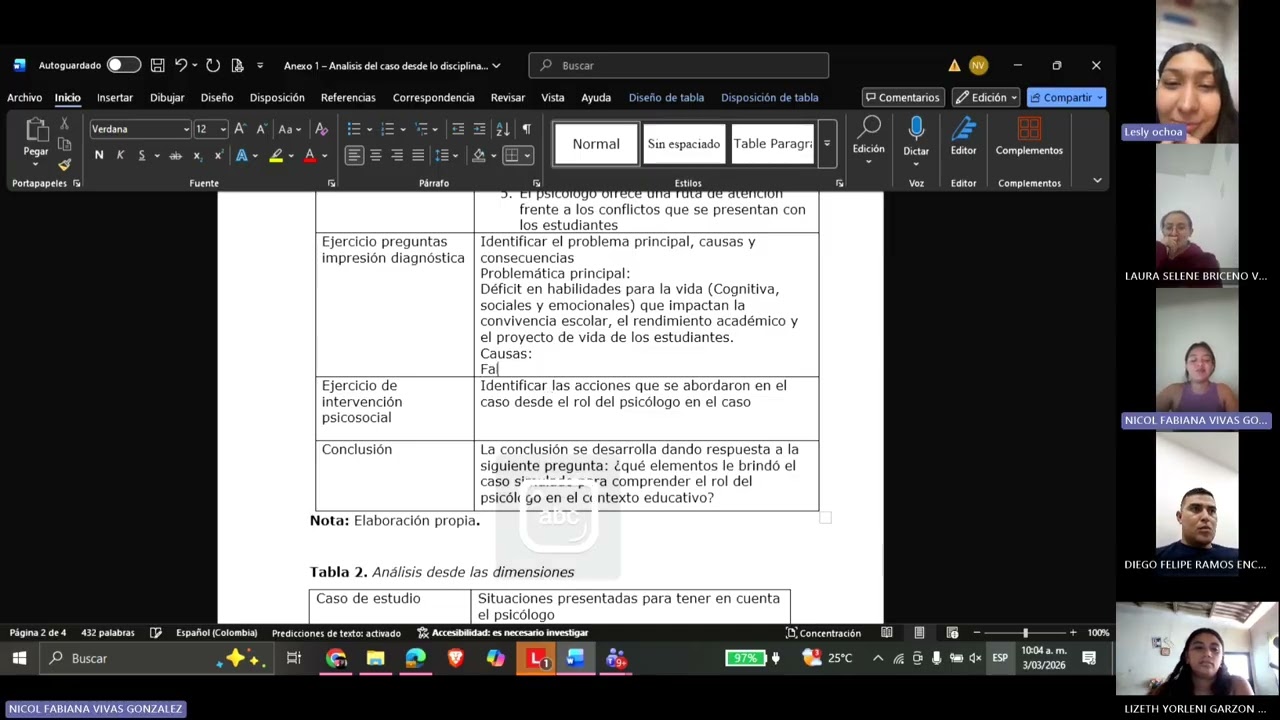Click the Redo/Repeat circular arrow icon

pyautogui.click(x=213, y=65)
